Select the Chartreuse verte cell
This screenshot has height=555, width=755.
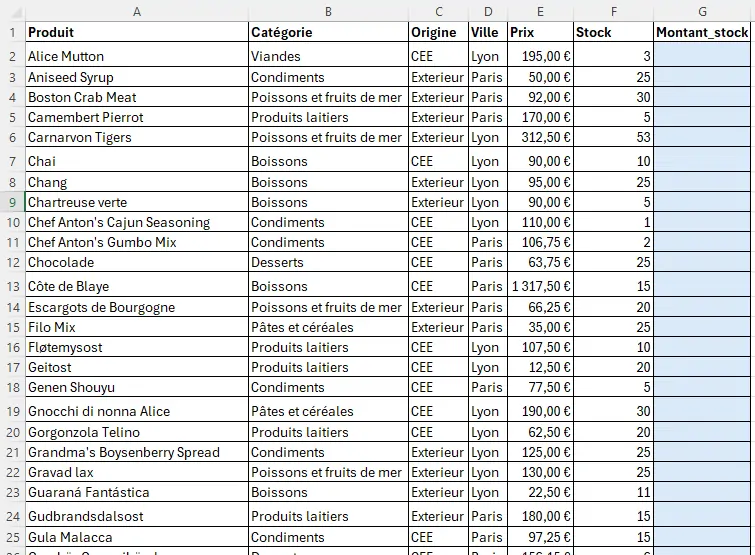[x=137, y=202]
